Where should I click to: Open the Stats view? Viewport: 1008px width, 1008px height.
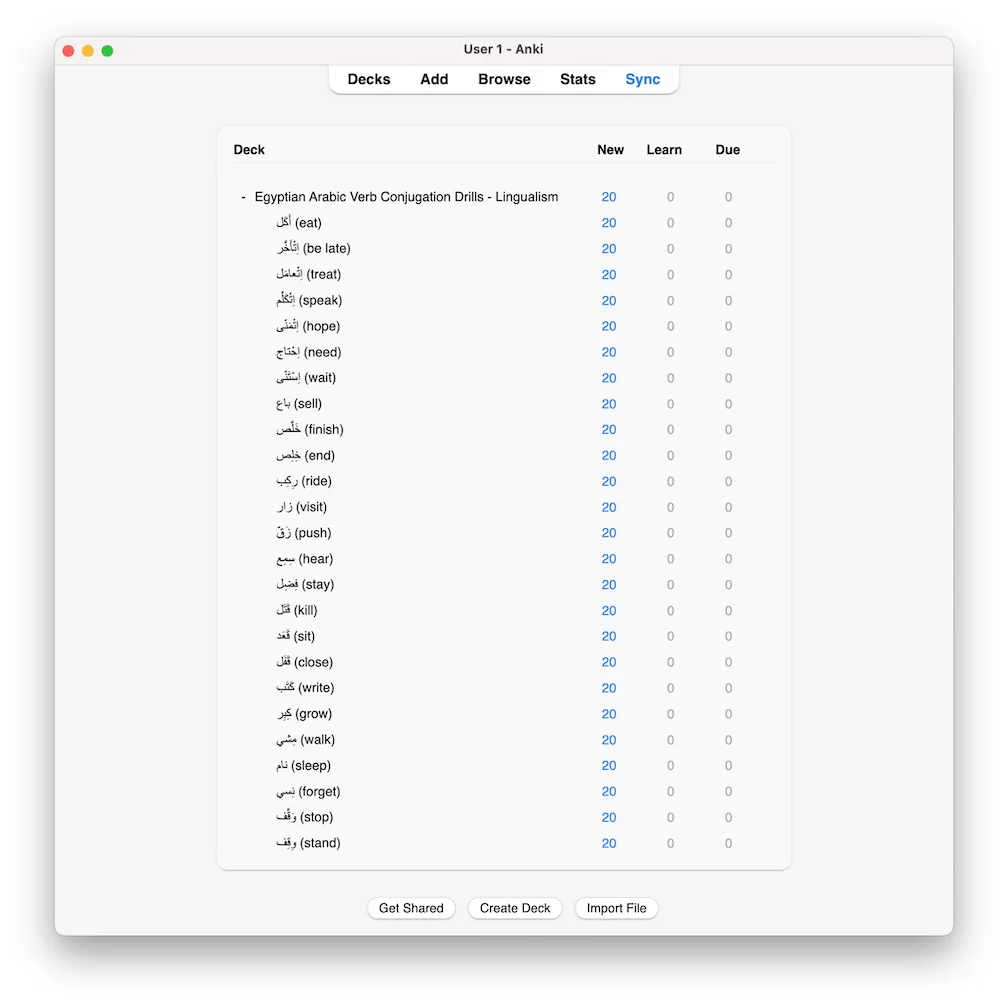[577, 79]
